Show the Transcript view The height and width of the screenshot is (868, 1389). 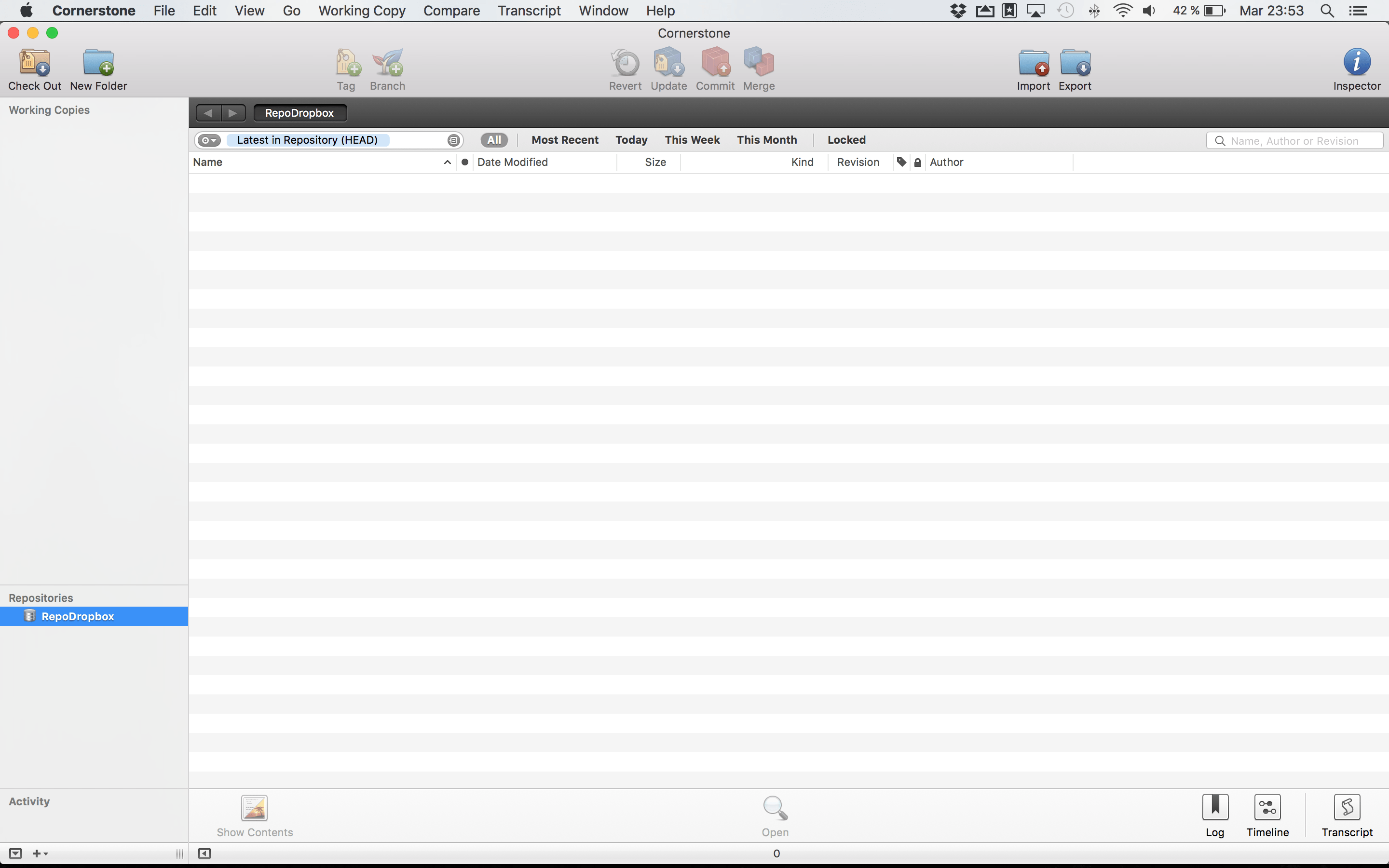1347,807
